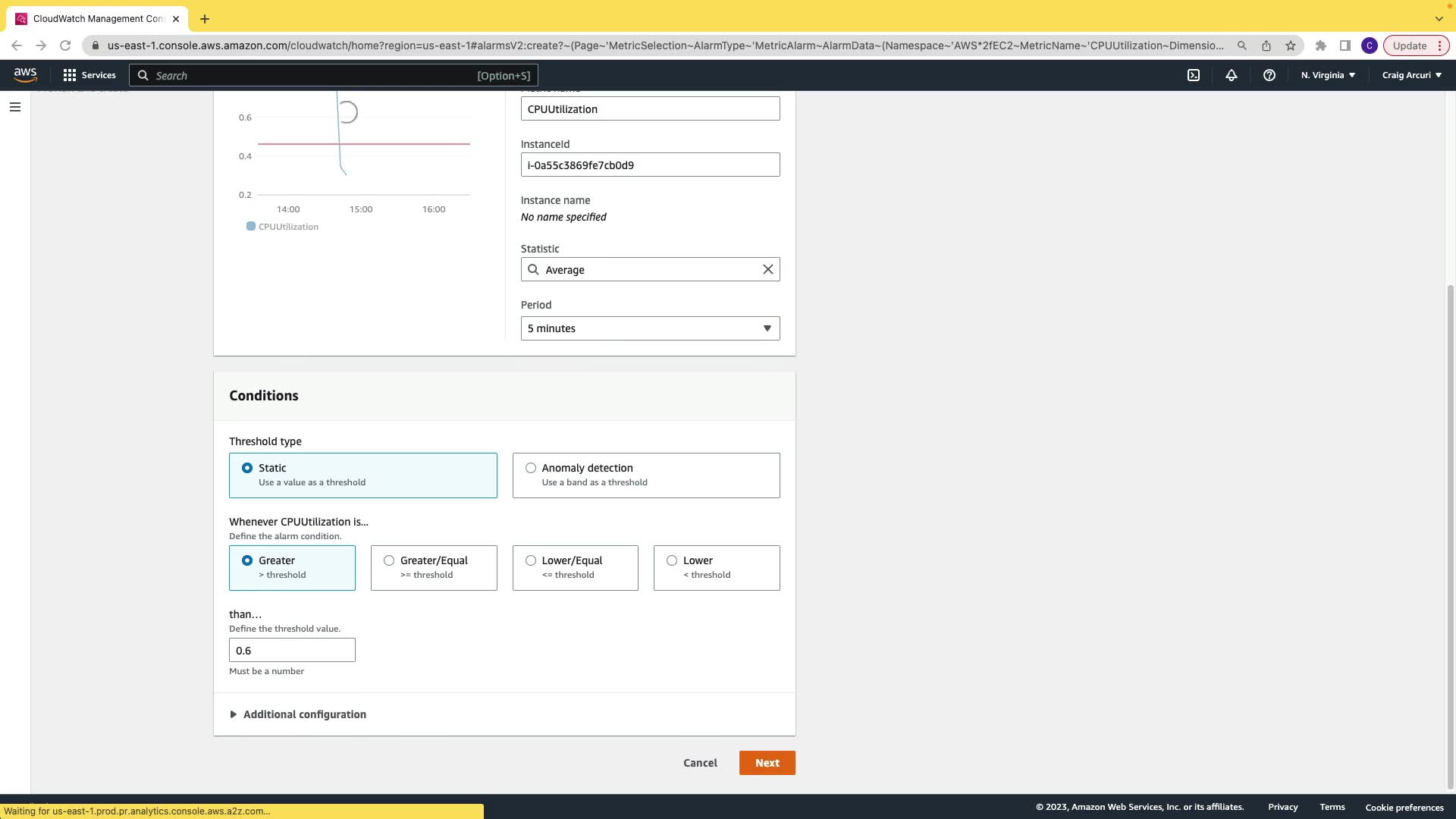Bookmark page with star icon
1456x819 pixels.
coord(1291,45)
